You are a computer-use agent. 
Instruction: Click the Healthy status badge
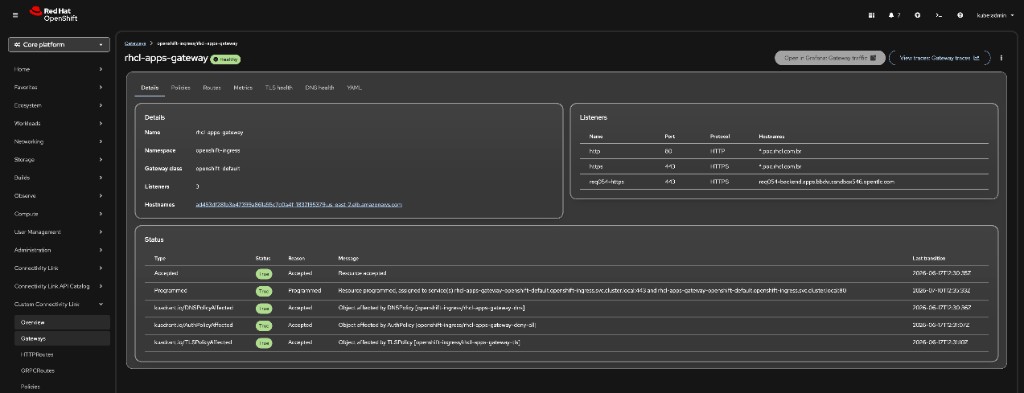point(225,59)
